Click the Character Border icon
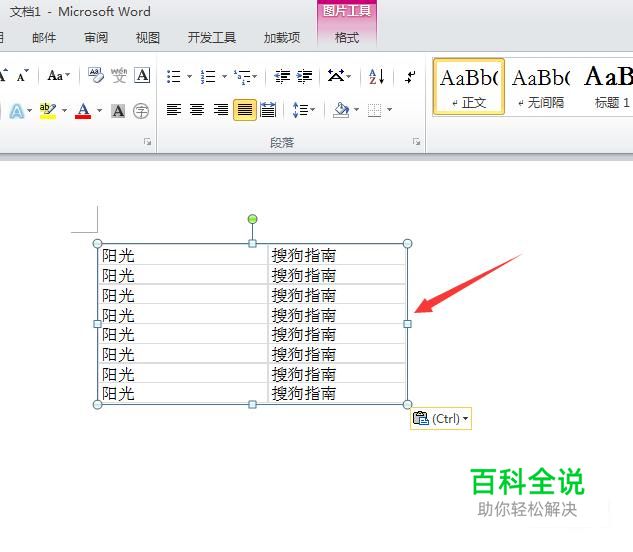Screen dimensions: 633x552 142,76
